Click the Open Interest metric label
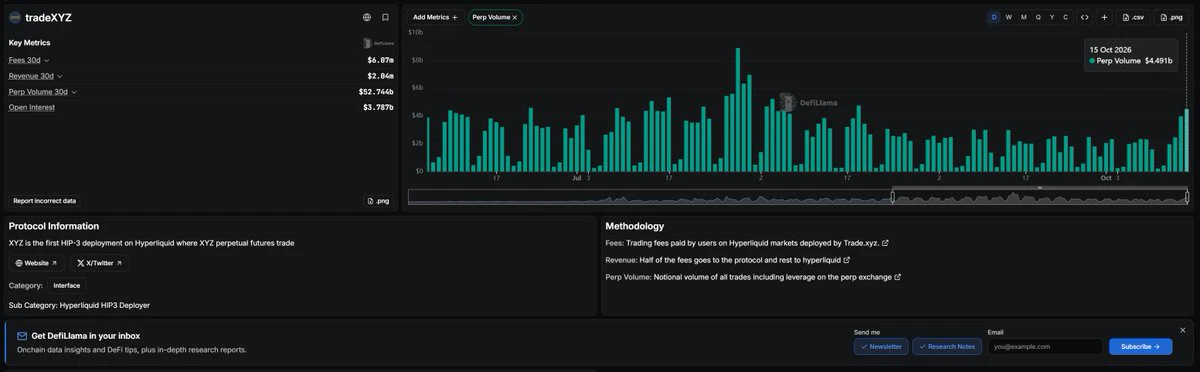The image size is (1200, 372). 32,107
